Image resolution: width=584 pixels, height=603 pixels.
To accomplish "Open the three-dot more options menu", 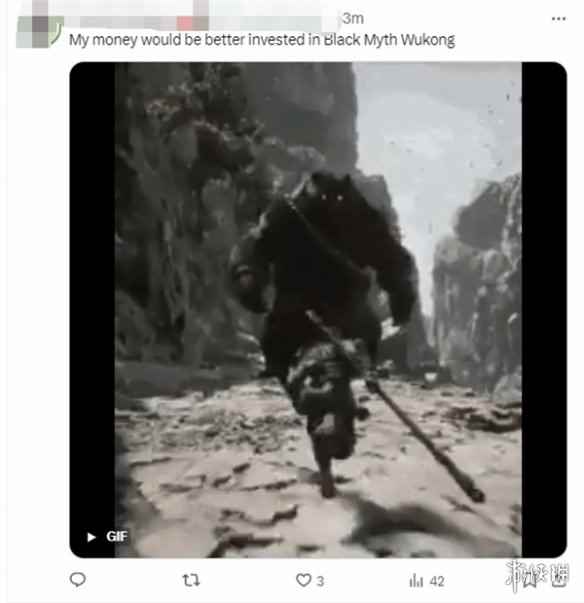I will (x=558, y=18).
